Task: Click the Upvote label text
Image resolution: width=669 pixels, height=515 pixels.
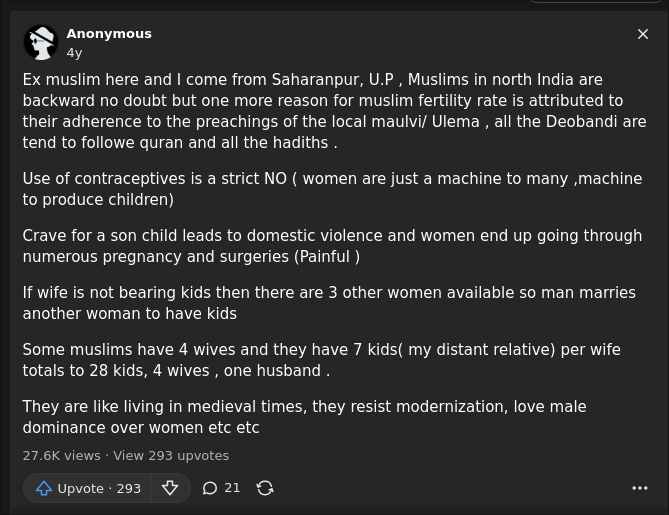Action: [x=81, y=489]
